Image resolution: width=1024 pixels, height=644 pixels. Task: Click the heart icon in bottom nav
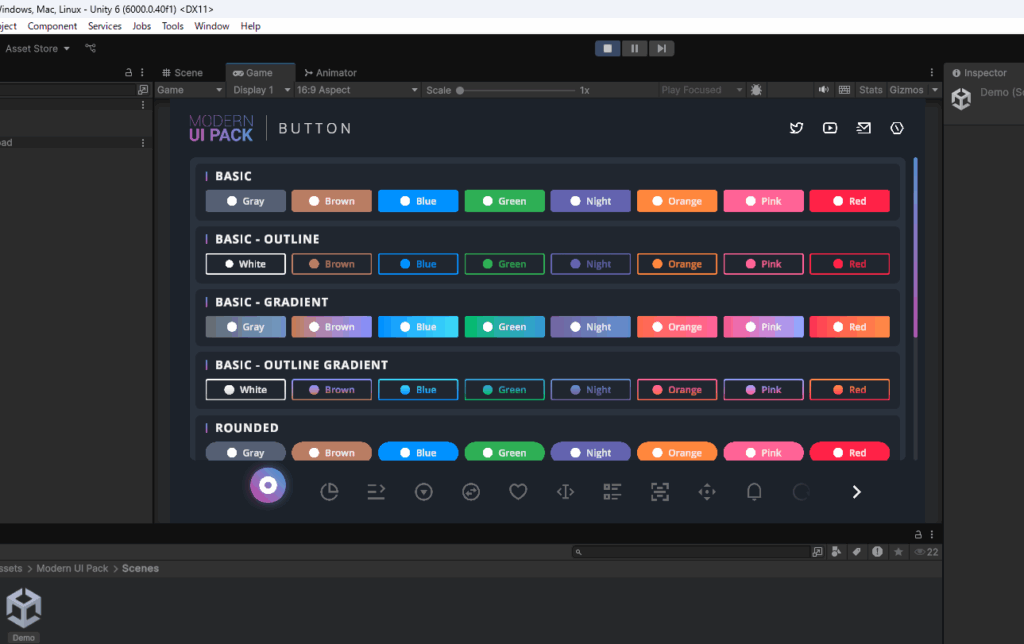coord(518,492)
